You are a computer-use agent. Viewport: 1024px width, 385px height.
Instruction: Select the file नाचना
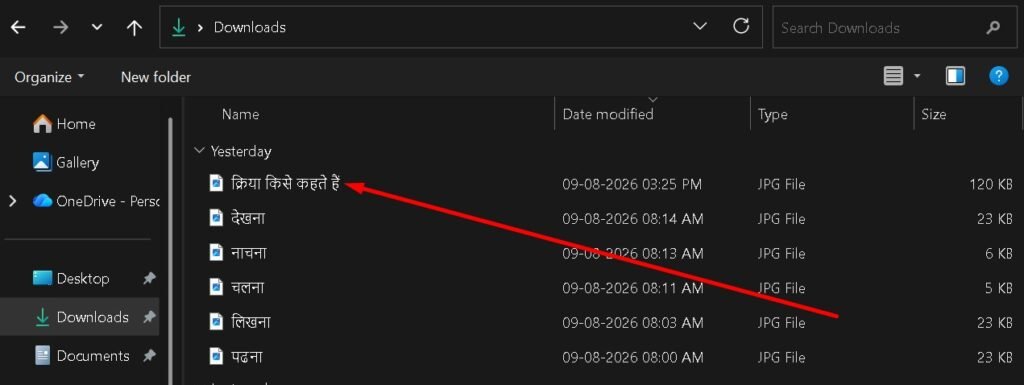pyautogui.click(x=249, y=253)
